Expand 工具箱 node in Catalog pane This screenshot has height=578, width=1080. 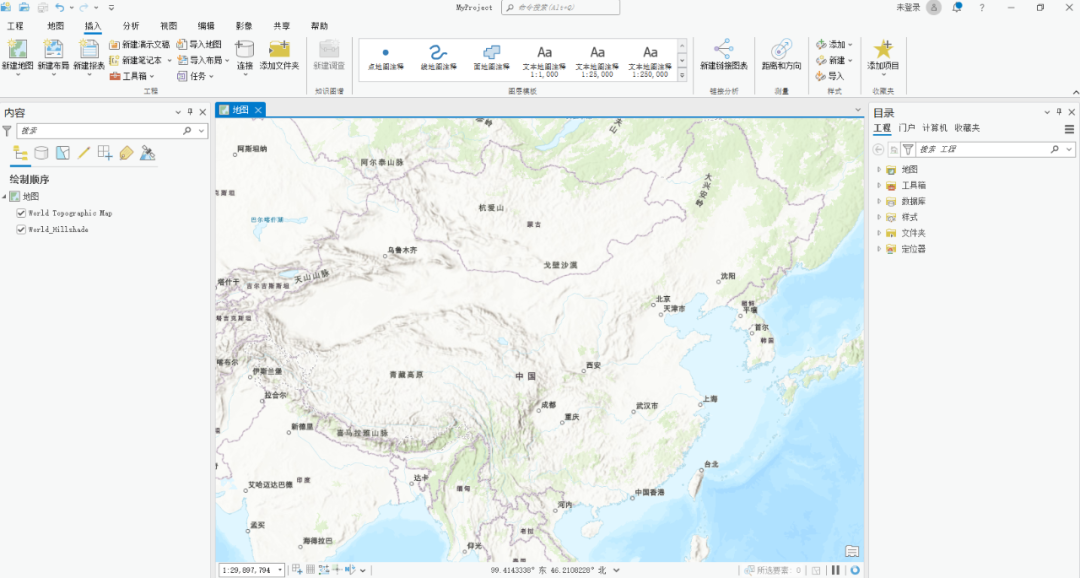[879, 185]
